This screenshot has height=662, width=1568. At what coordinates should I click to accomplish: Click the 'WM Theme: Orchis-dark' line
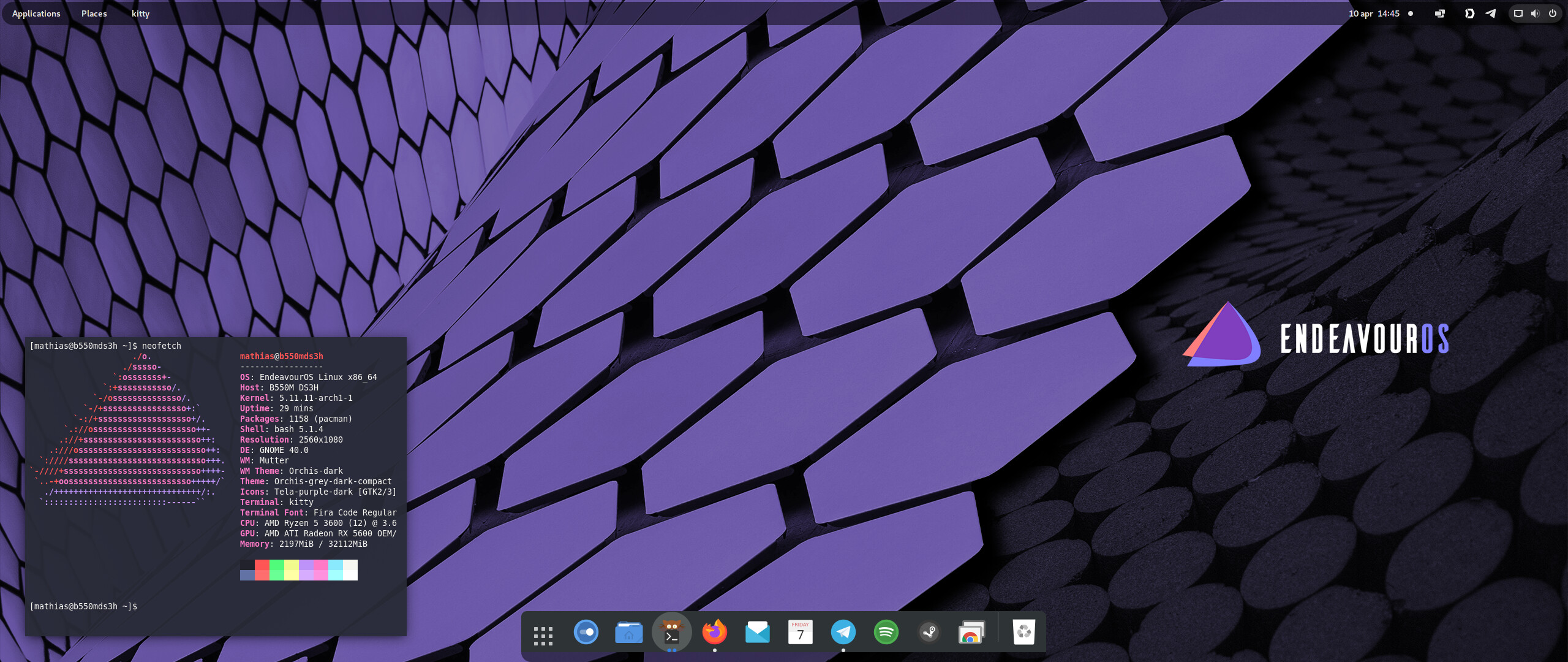[292, 471]
